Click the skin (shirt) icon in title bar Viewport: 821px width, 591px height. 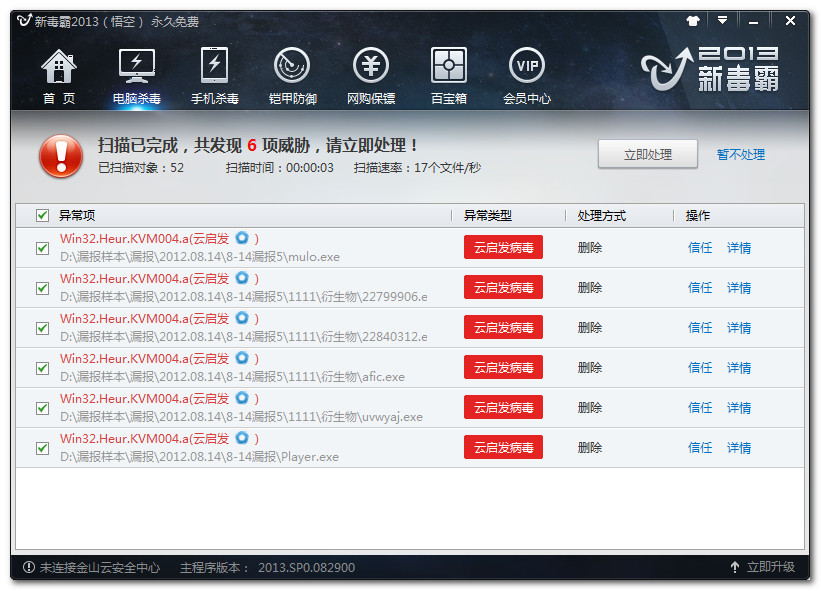click(693, 21)
